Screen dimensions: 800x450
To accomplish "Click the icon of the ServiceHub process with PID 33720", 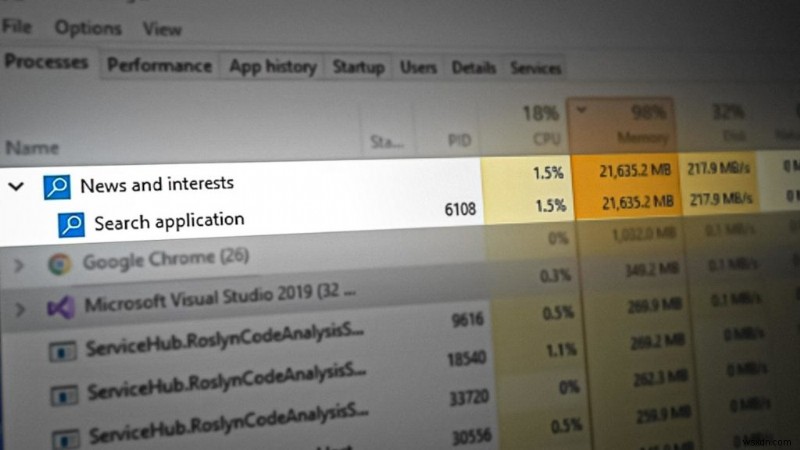I will click(x=66, y=440).
